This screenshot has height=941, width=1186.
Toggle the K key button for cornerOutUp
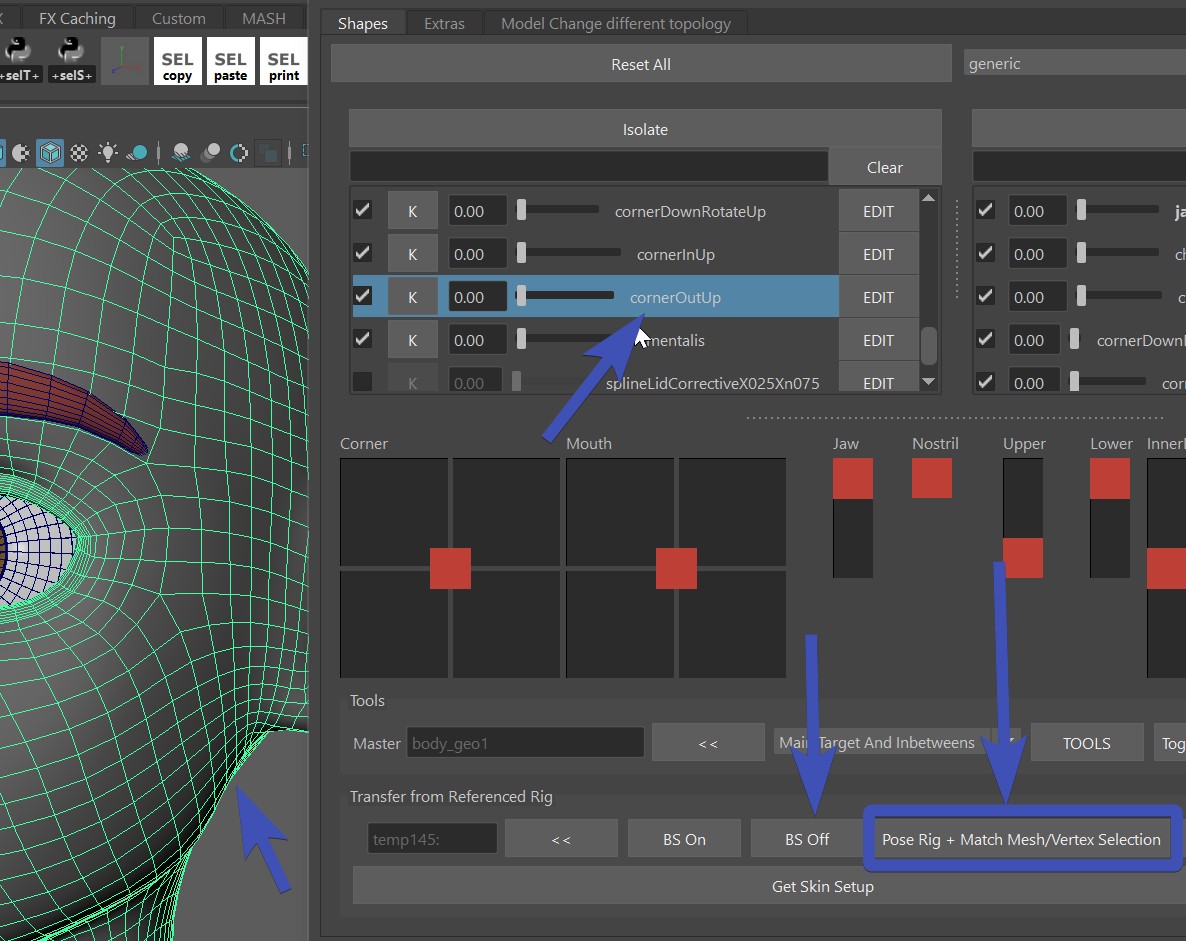[413, 297]
